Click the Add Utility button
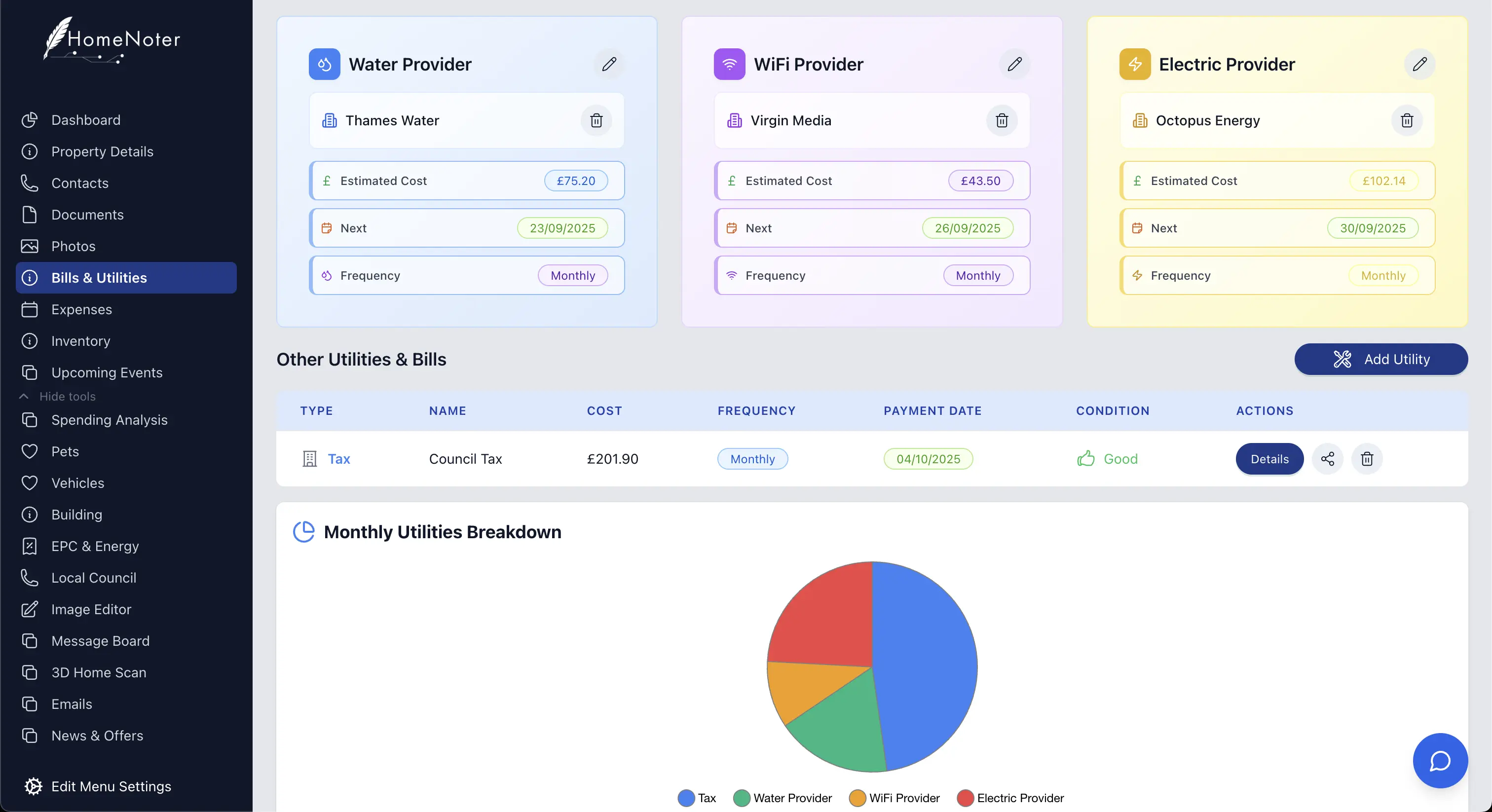This screenshot has height=812, width=1492. (x=1381, y=359)
